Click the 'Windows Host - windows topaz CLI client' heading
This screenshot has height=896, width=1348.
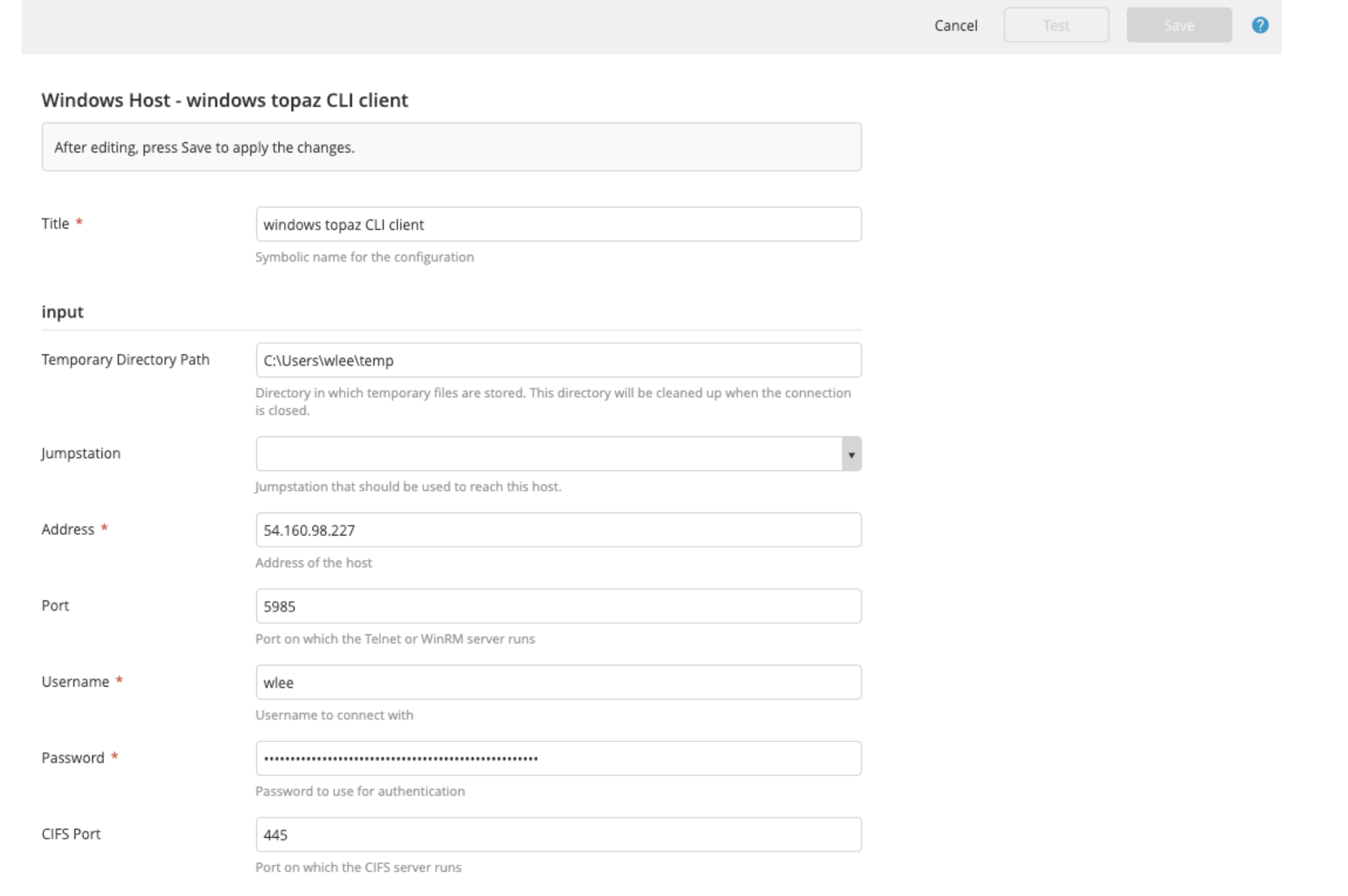[224, 100]
